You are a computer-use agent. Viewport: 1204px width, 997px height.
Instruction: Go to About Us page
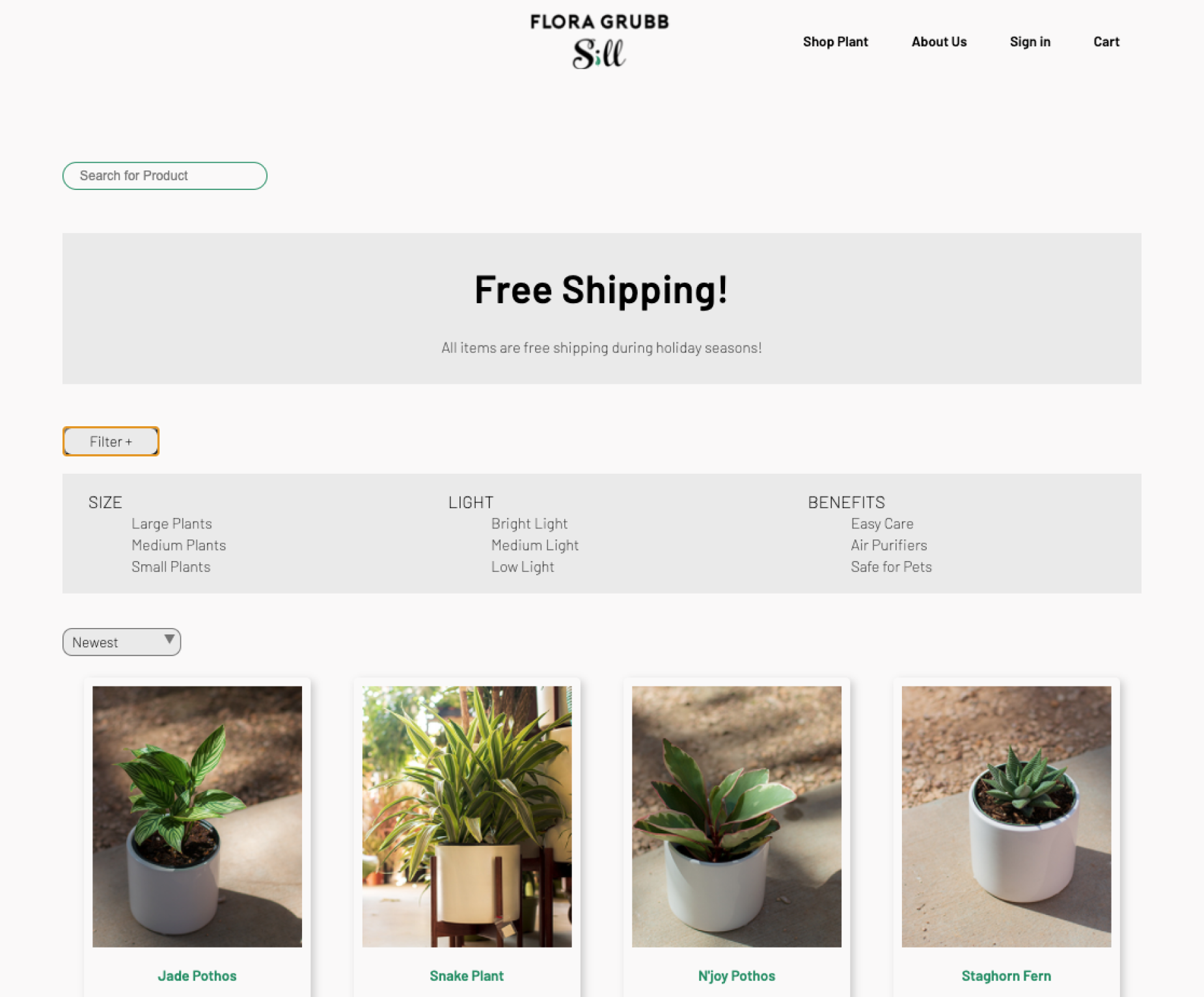pos(938,42)
